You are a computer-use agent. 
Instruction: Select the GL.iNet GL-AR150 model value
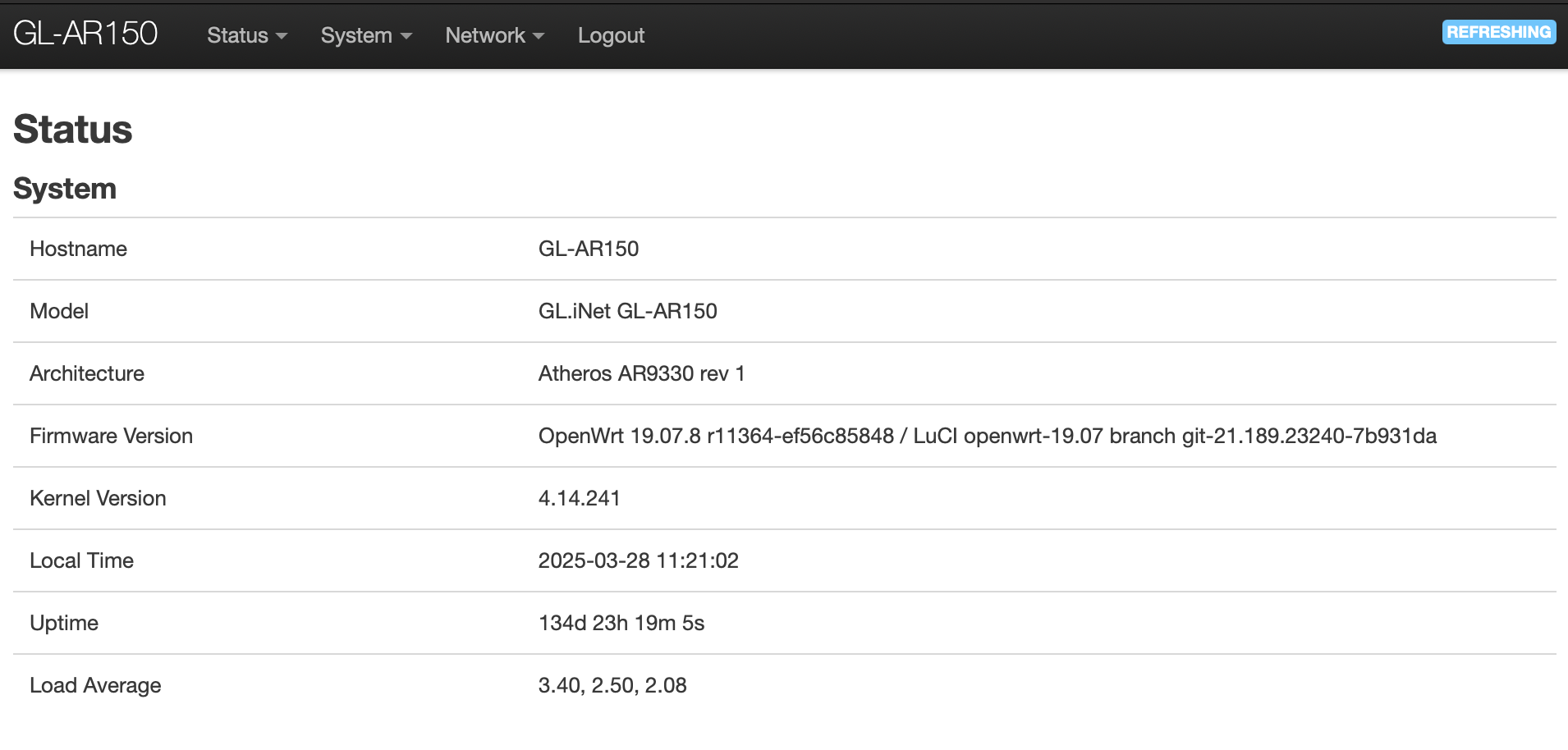click(627, 311)
